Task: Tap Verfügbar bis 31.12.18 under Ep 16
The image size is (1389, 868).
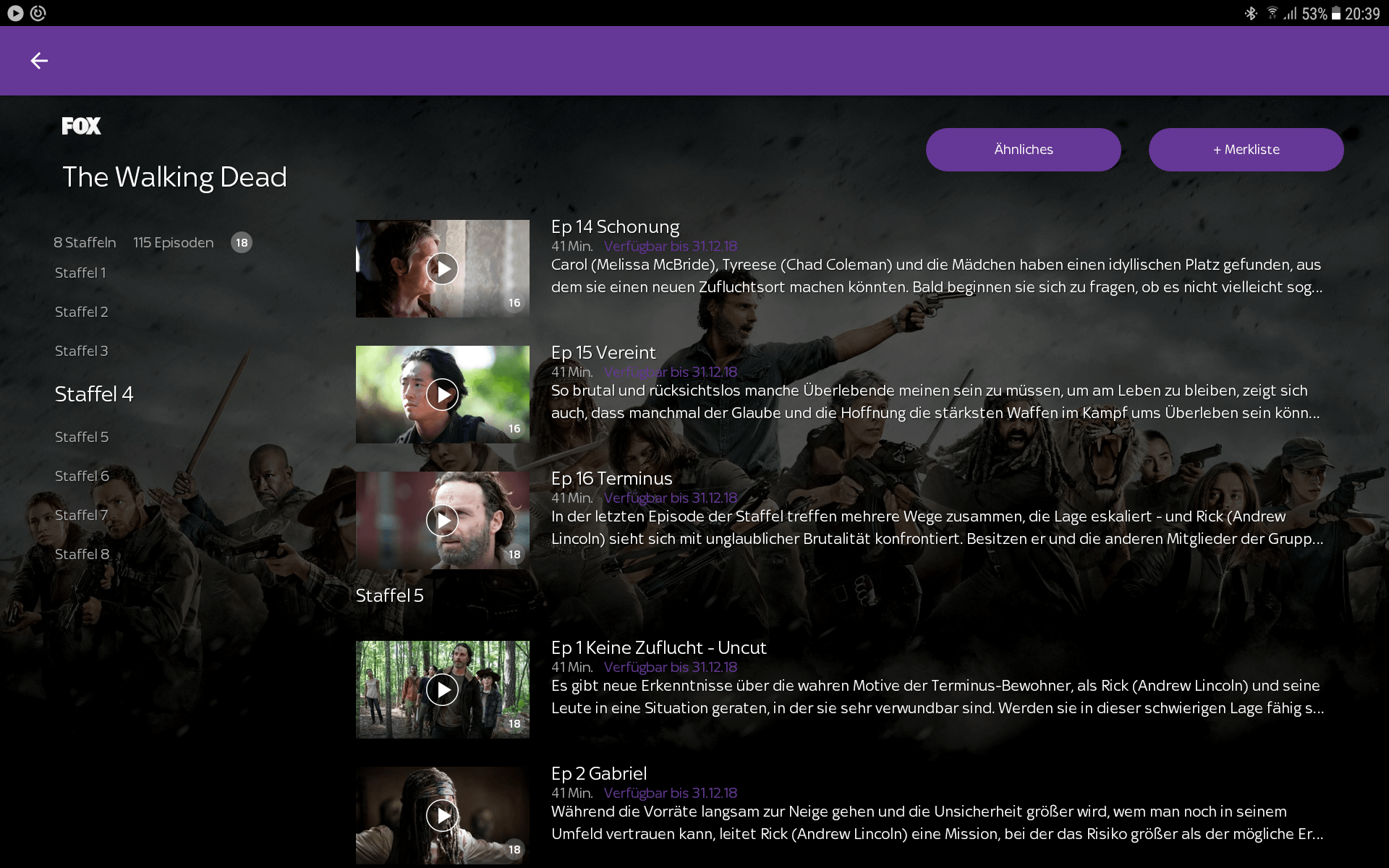Action: [x=671, y=498]
